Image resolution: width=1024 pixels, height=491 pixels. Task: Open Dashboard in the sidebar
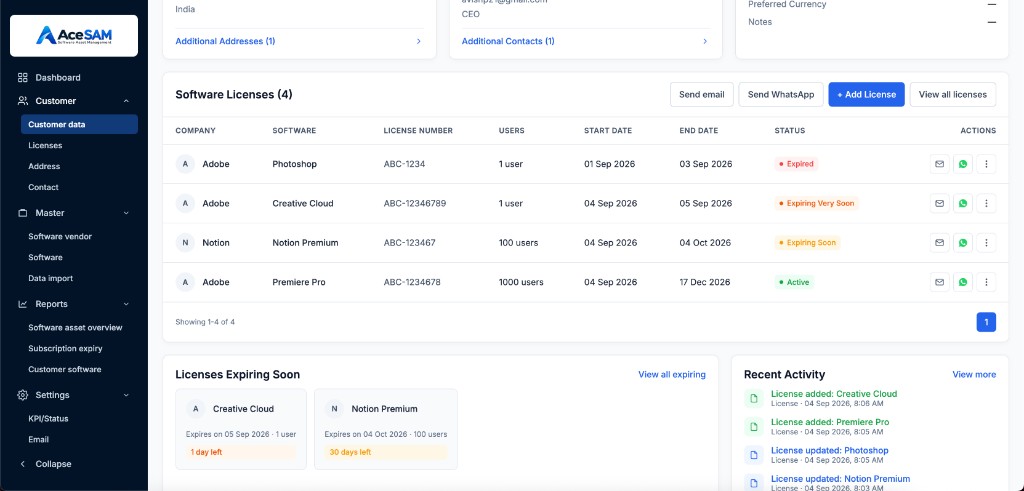[58, 78]
